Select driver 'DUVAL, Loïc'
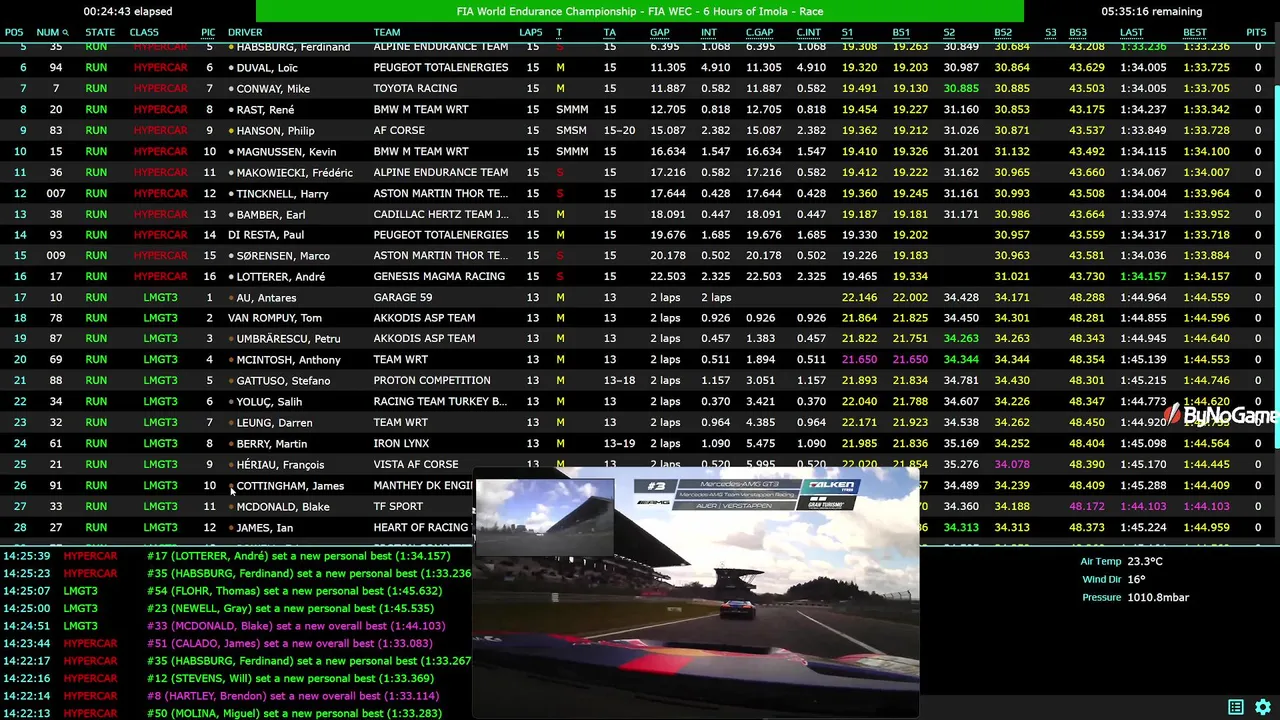Image resolution: width=1280 pixels, height=720 pixels. 267,67
